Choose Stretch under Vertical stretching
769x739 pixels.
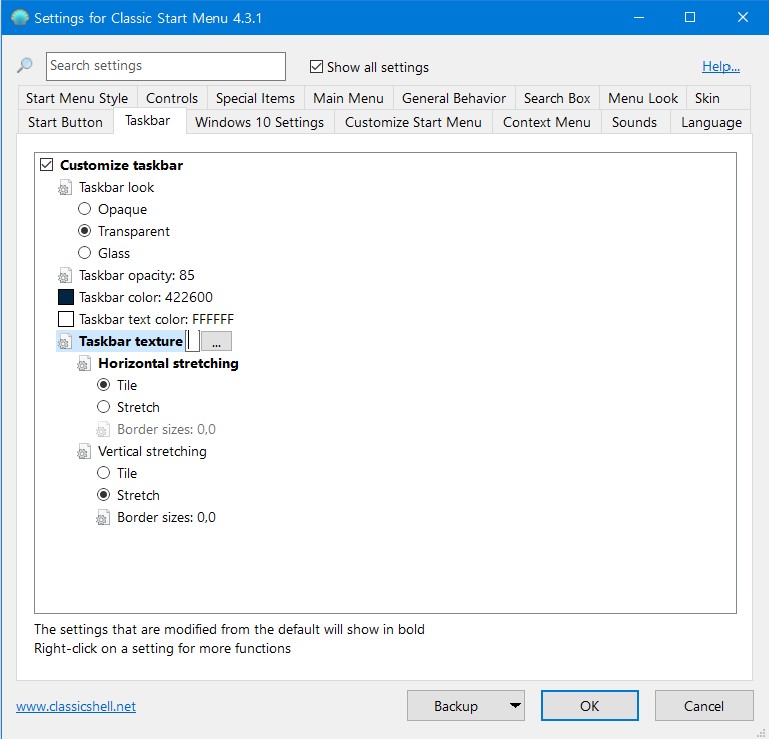tap(103, 495)
